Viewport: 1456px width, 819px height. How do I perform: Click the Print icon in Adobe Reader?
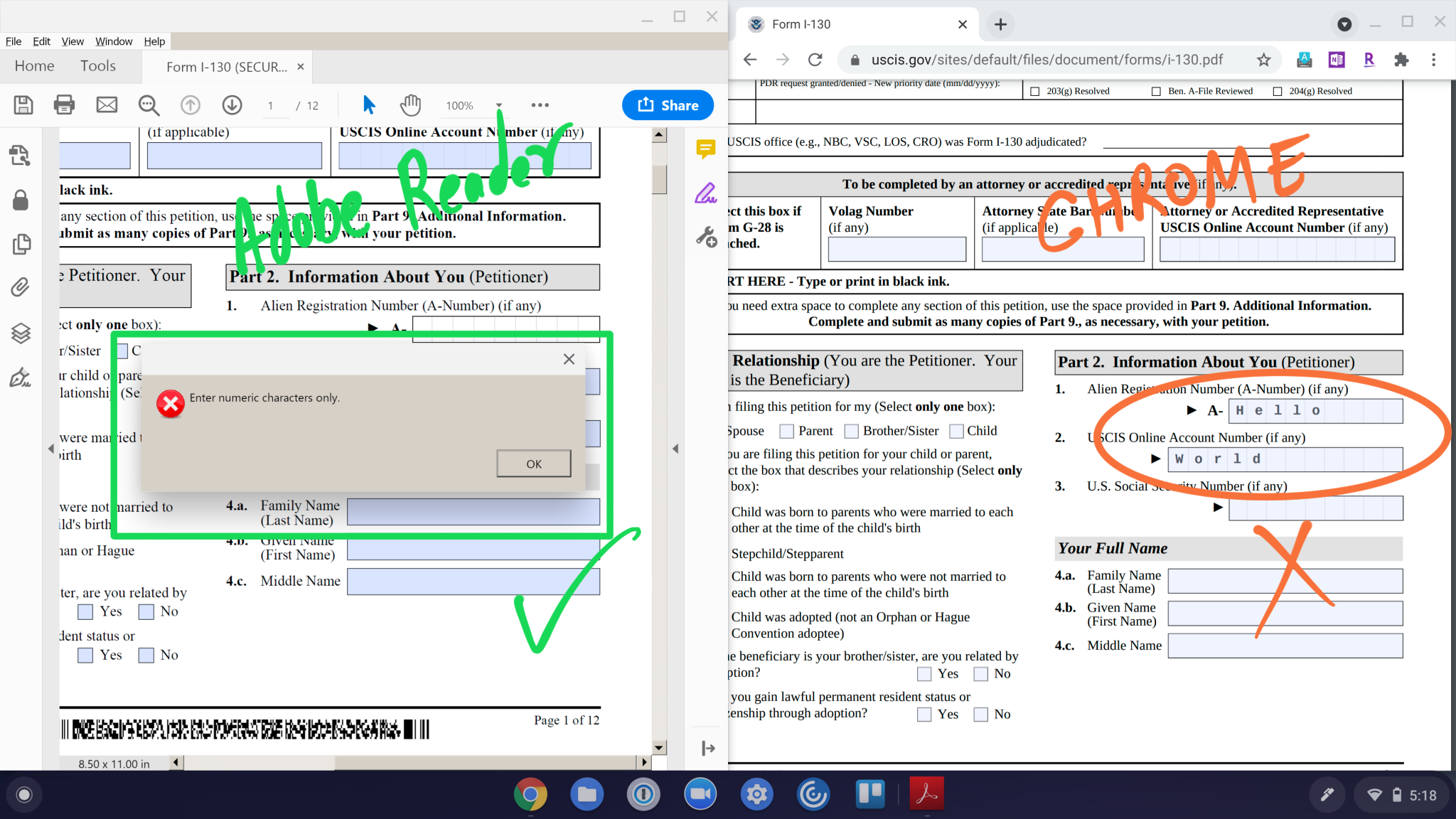pyautogui.click(x=64, y=105)
